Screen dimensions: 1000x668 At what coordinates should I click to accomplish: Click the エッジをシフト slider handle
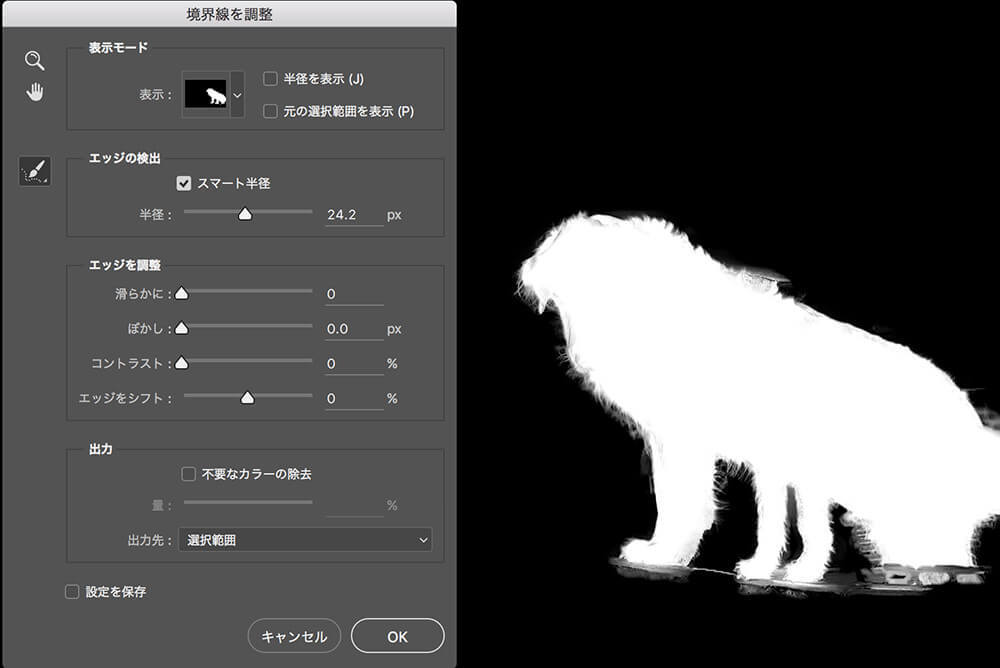(x=246, y=398)
